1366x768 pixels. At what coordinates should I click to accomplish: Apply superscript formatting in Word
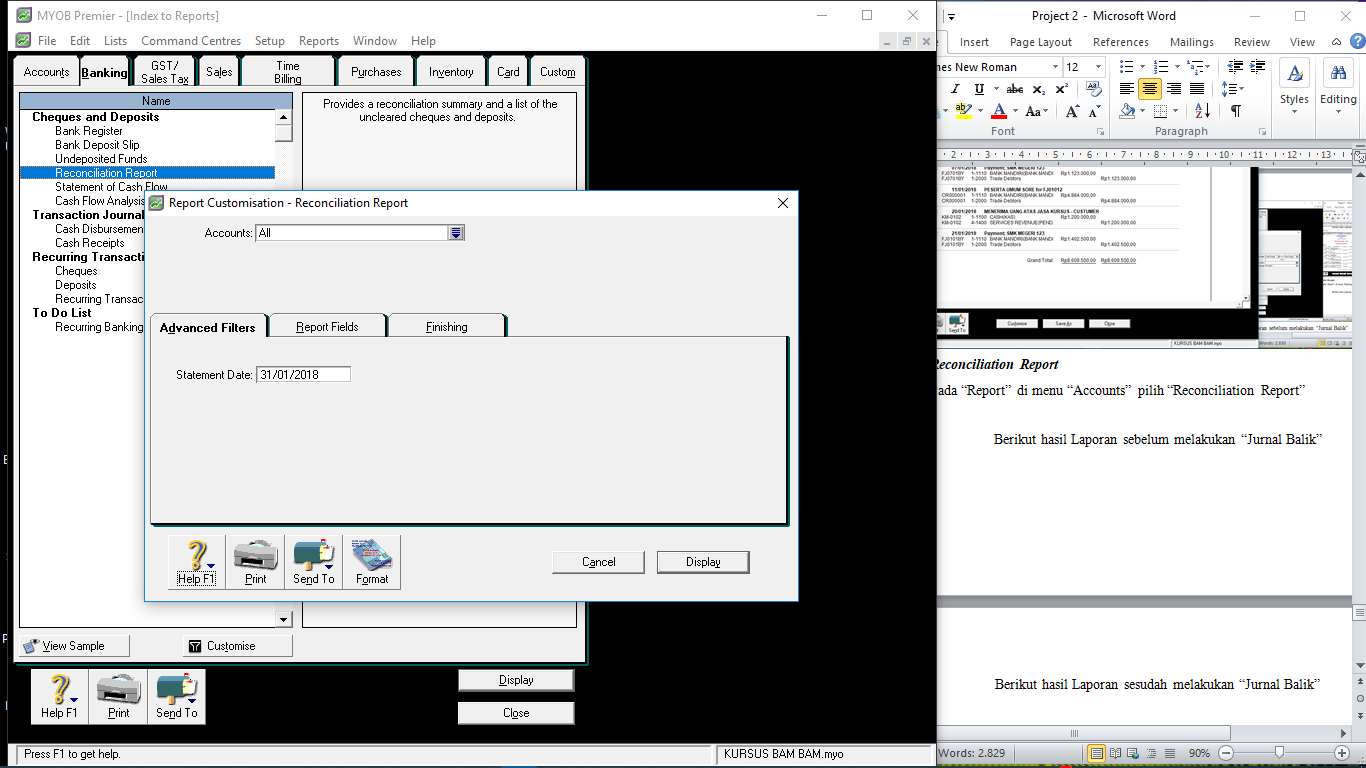(x=1060, y=89)
